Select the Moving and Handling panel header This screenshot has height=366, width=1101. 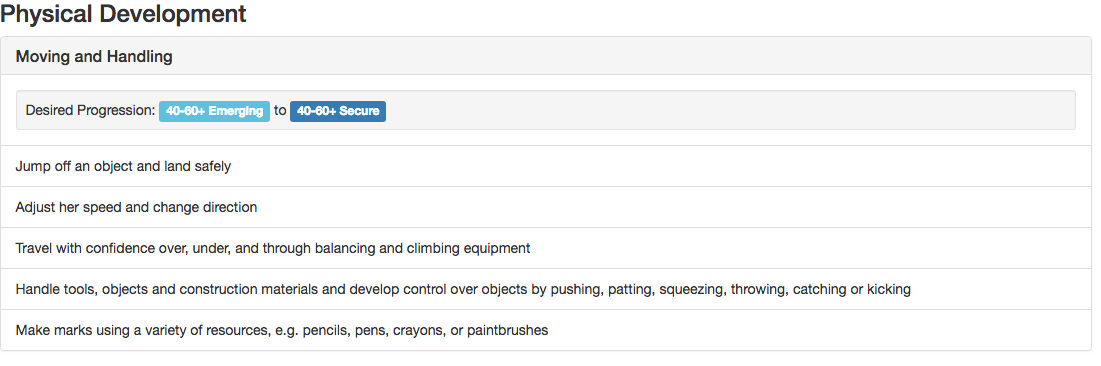546,56
